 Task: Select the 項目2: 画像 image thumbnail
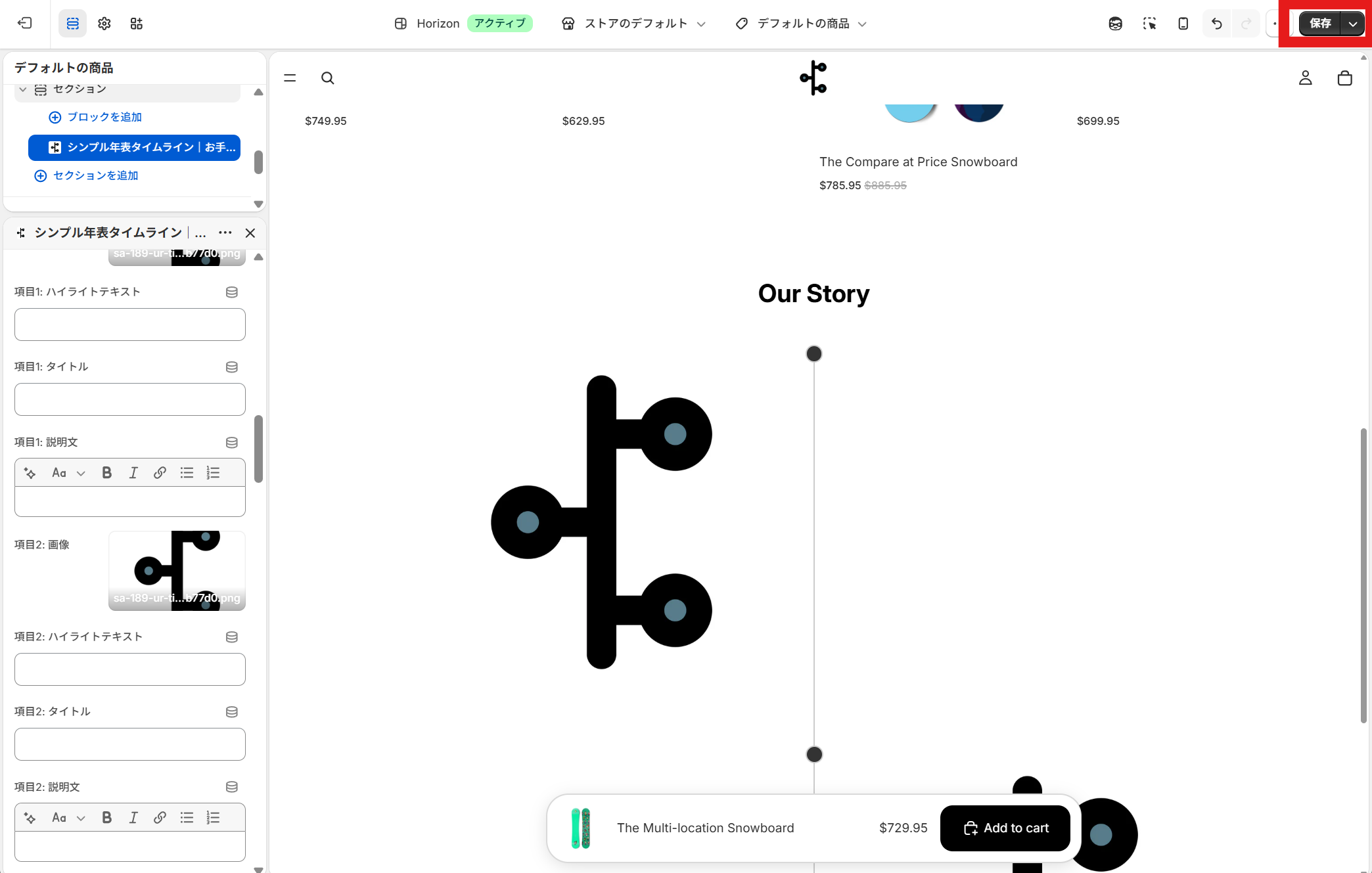click(x=177, y=571)
